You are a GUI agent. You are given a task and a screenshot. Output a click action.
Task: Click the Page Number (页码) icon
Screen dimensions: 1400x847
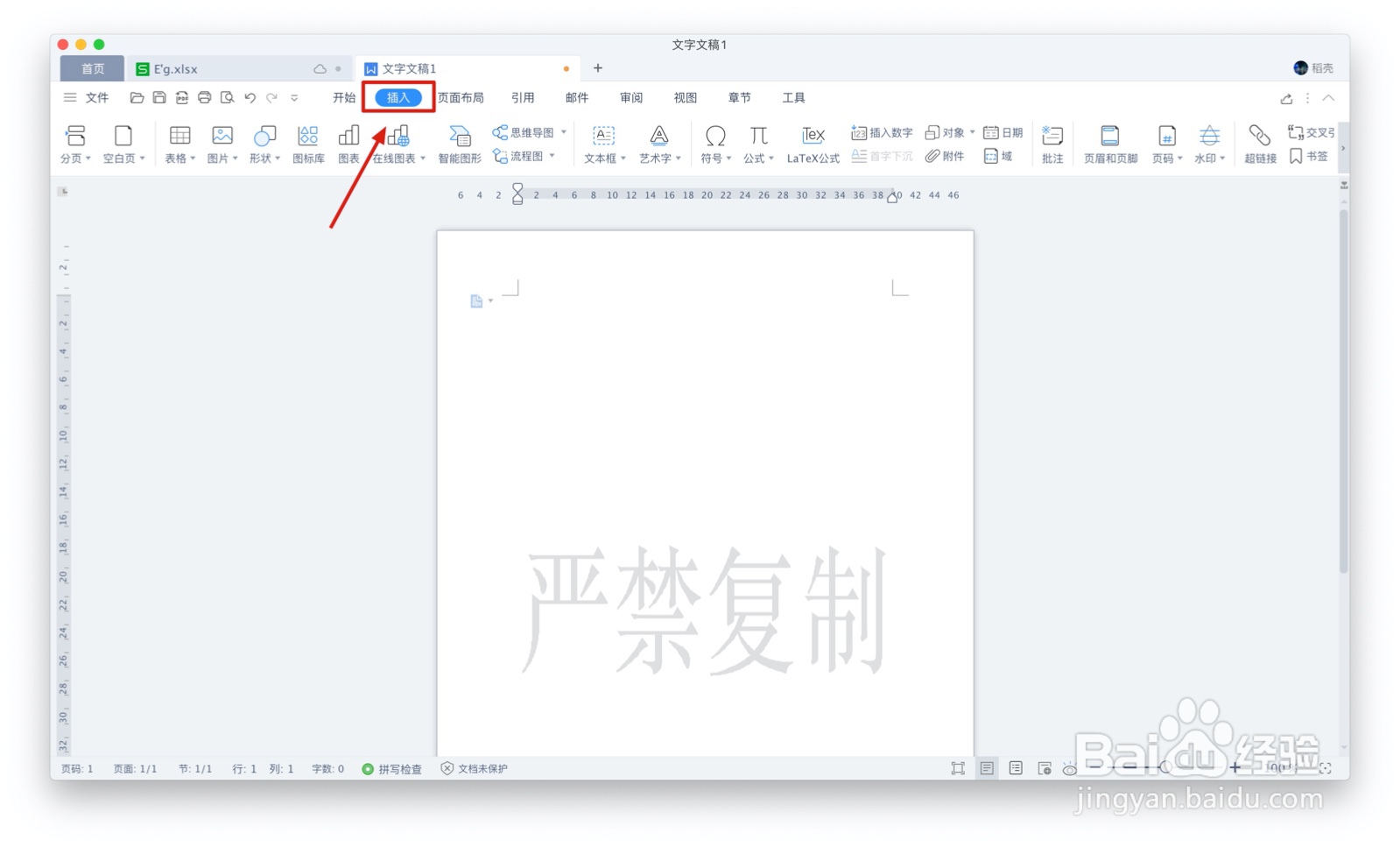pyautogui.click(x=1166, y=136)
